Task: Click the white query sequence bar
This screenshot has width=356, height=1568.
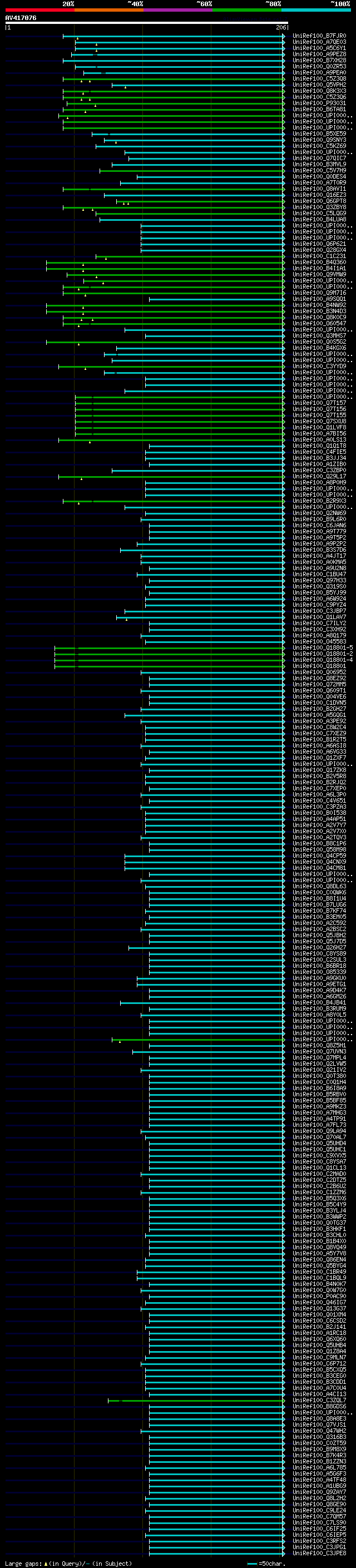Action: pos(146,22)
